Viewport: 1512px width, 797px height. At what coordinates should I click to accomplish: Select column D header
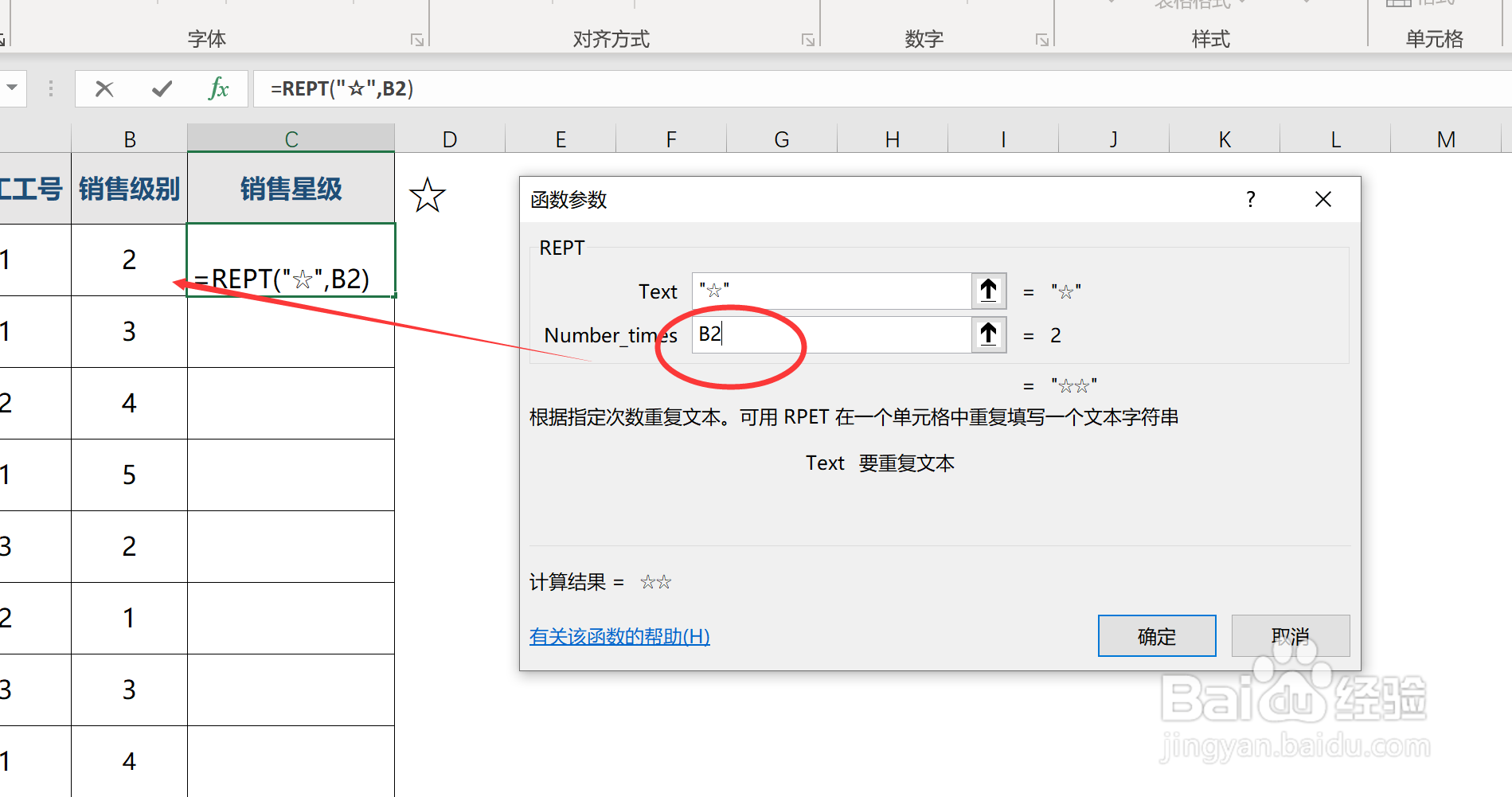coord(450,139)
